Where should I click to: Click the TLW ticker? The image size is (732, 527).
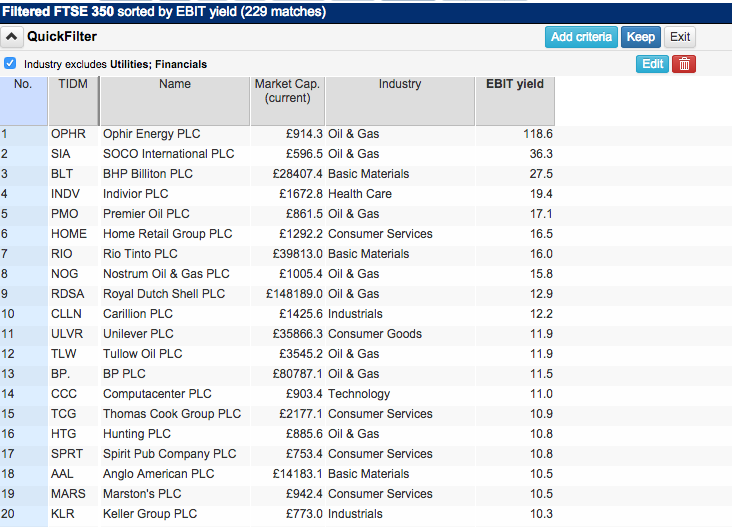tap(63, 354)
